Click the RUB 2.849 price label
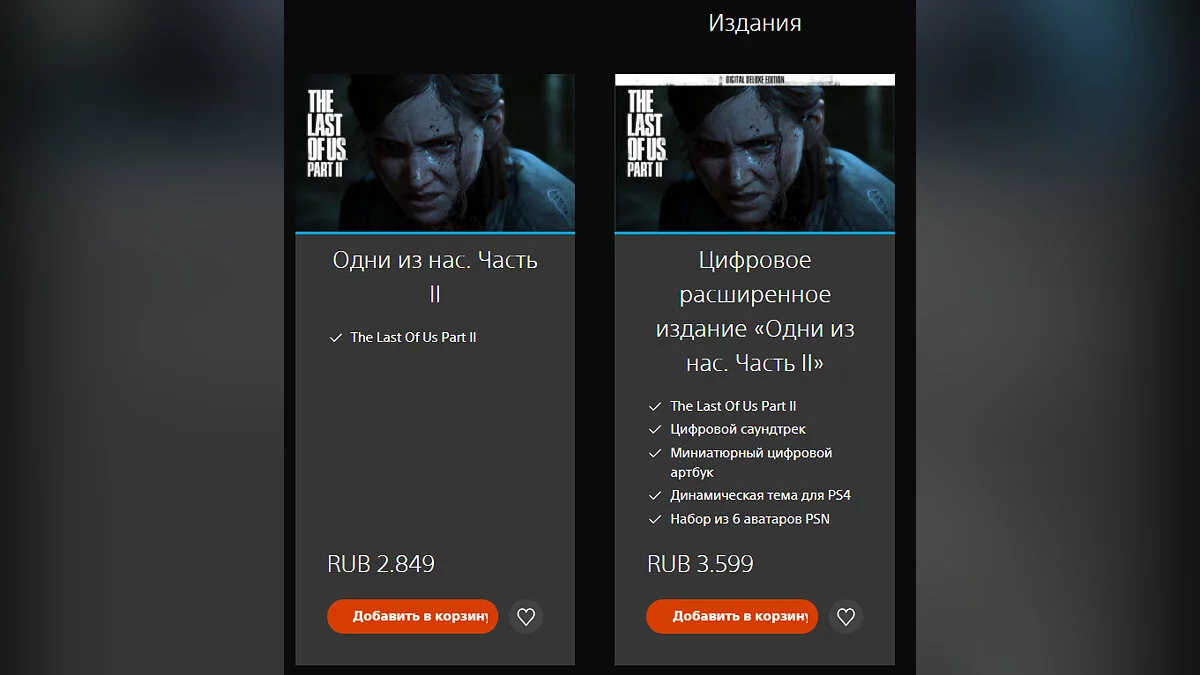The height and width of the screenshot is (675, 1200). tap(381, 564)
